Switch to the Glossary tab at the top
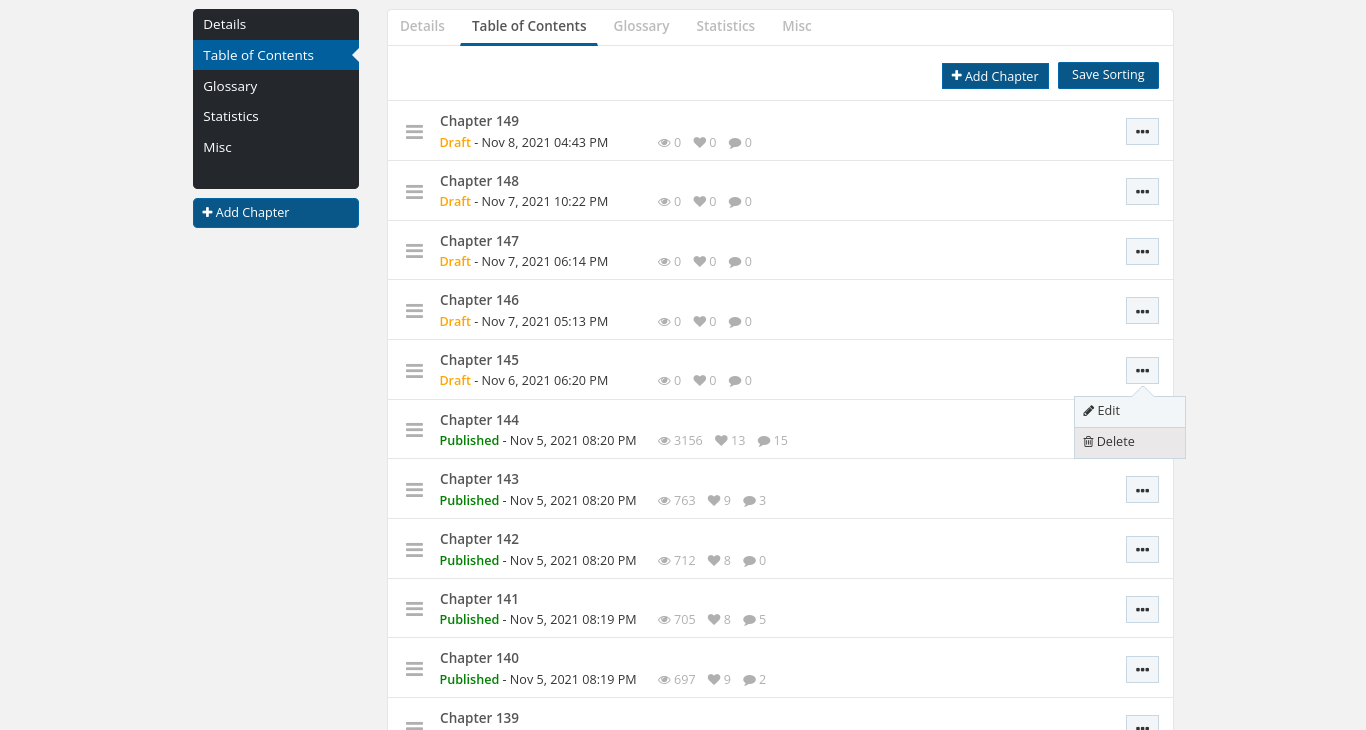Screen dimensions: 1366x730 [641, 26]
